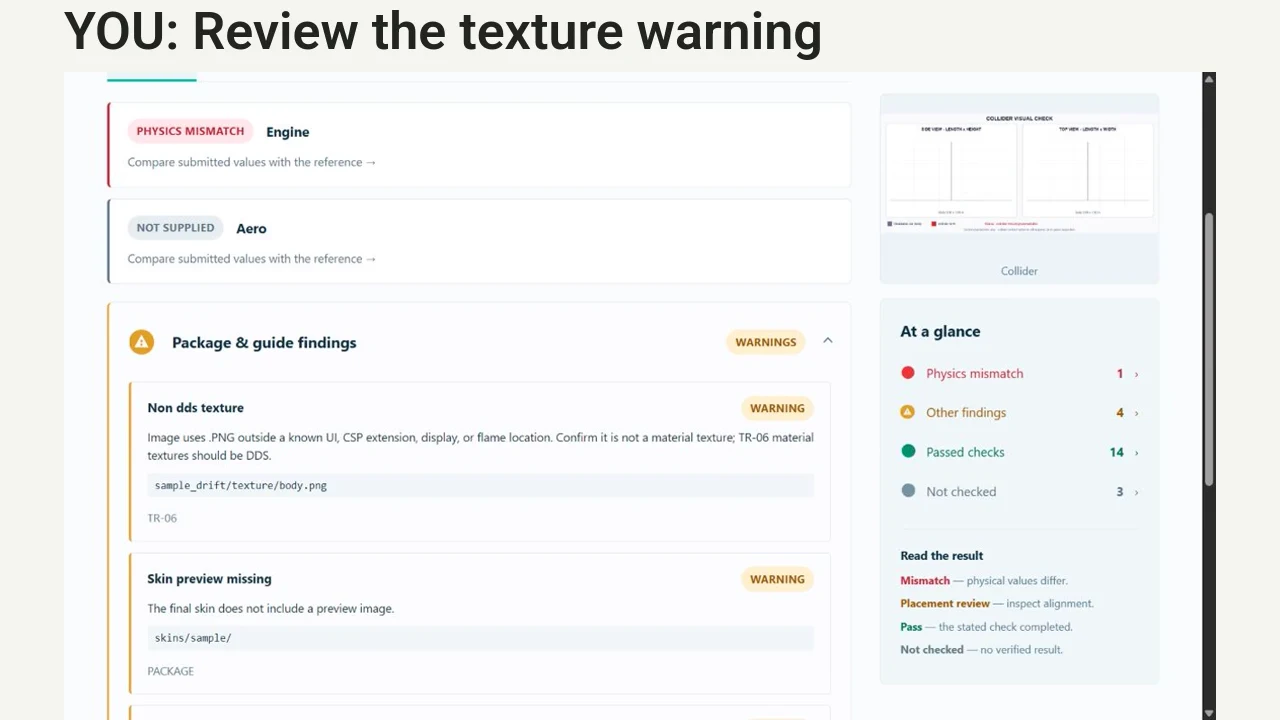Click the WARNINGS badge in findings header
This screenshot has height=720, width=1280.
[x=766, y=342]
